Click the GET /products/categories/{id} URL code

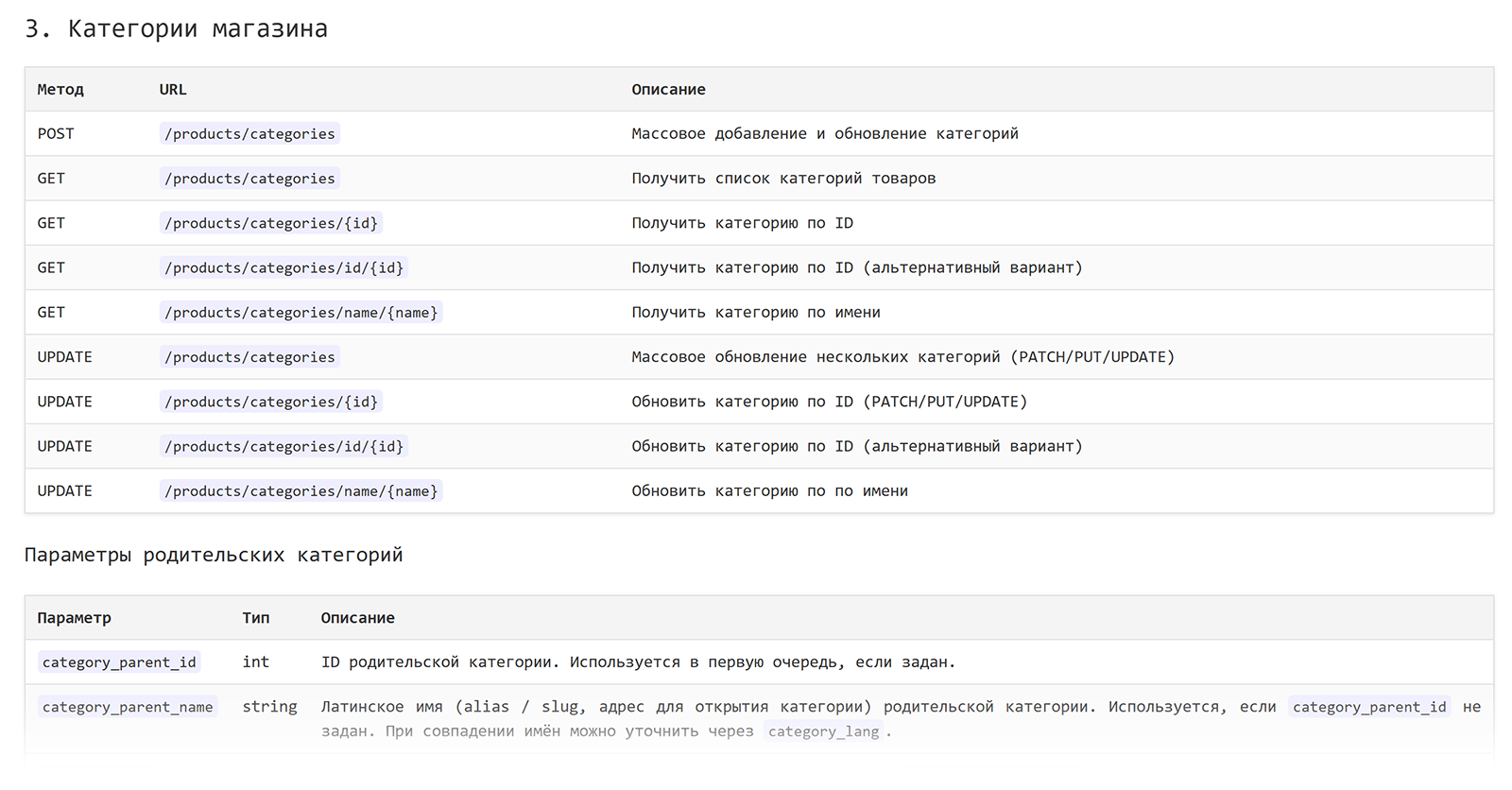(x=271, y=223)
